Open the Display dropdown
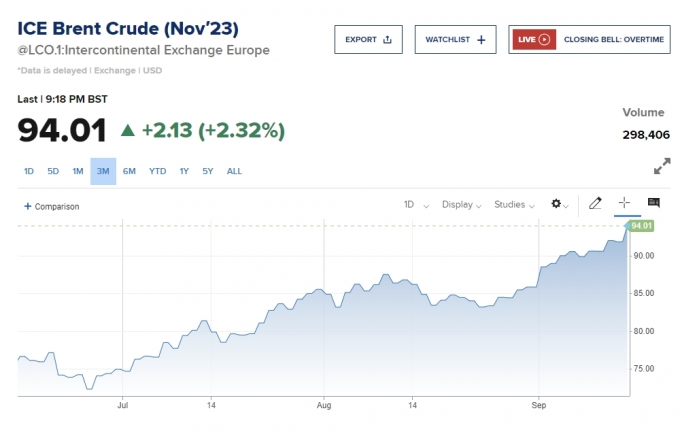The width and height of the screenshot is (680, 432). [x=462, y=205]
